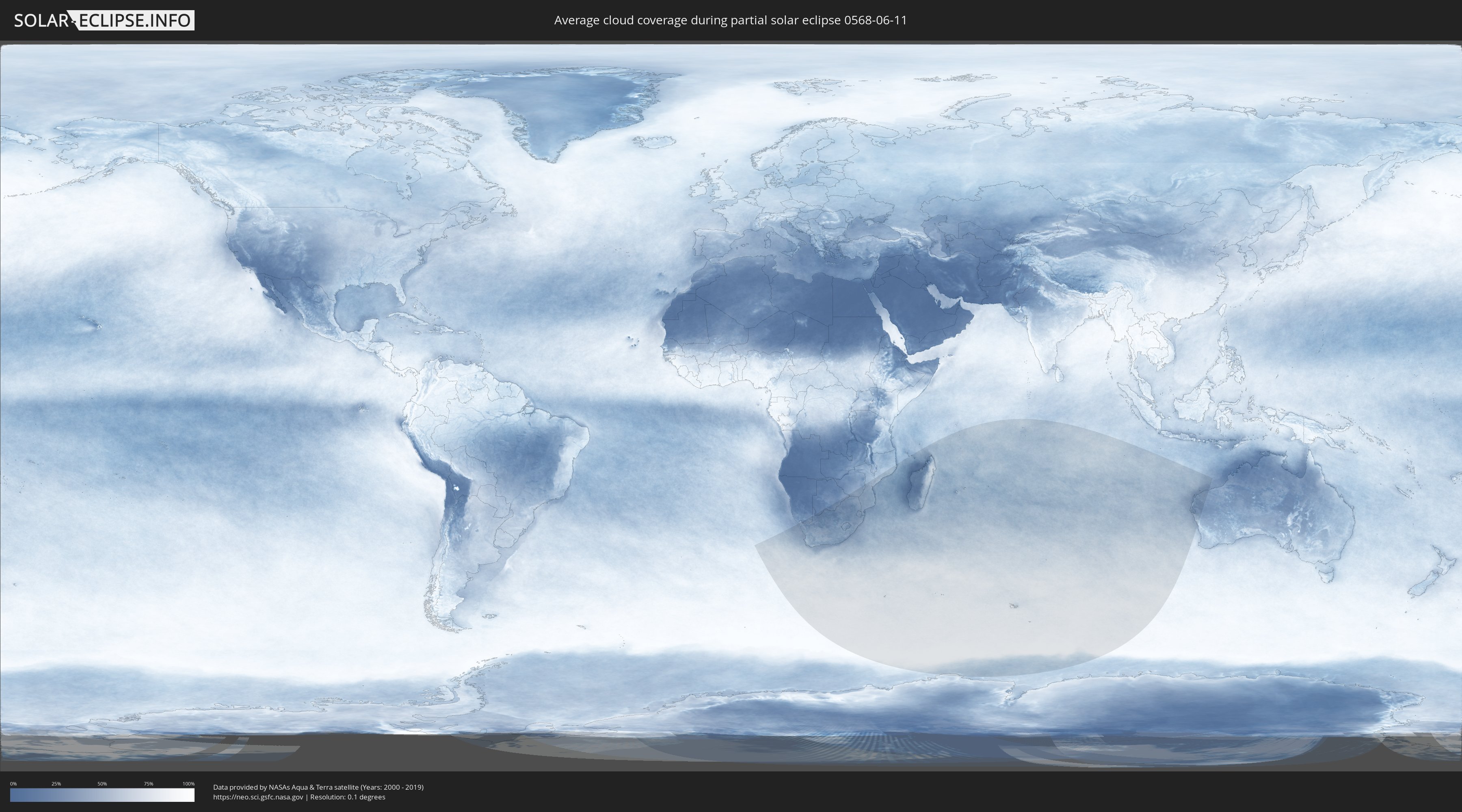Click the 75% legend label
The width and height of the screenshot is (1462, 812).
point(148,784)
